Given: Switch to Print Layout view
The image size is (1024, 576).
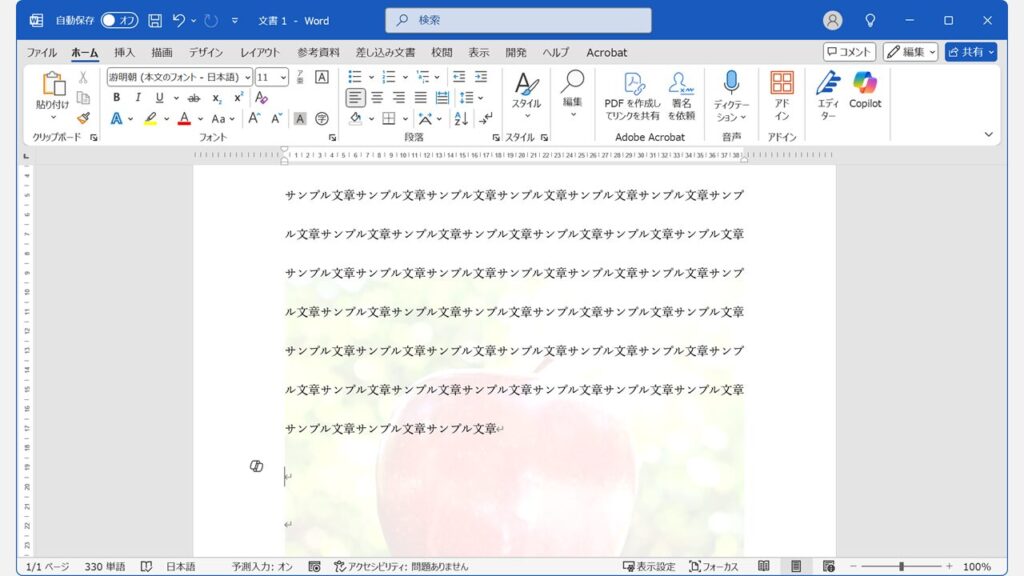Looking at the screenshot, I should 796,566.
